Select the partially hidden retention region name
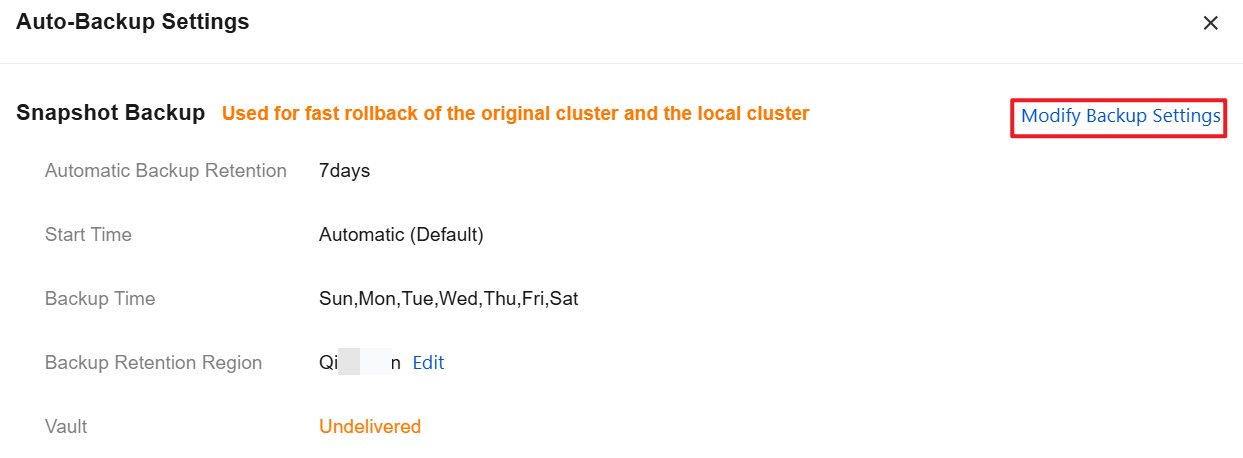The image size is (1243, 458). click(x=359, y=363)
